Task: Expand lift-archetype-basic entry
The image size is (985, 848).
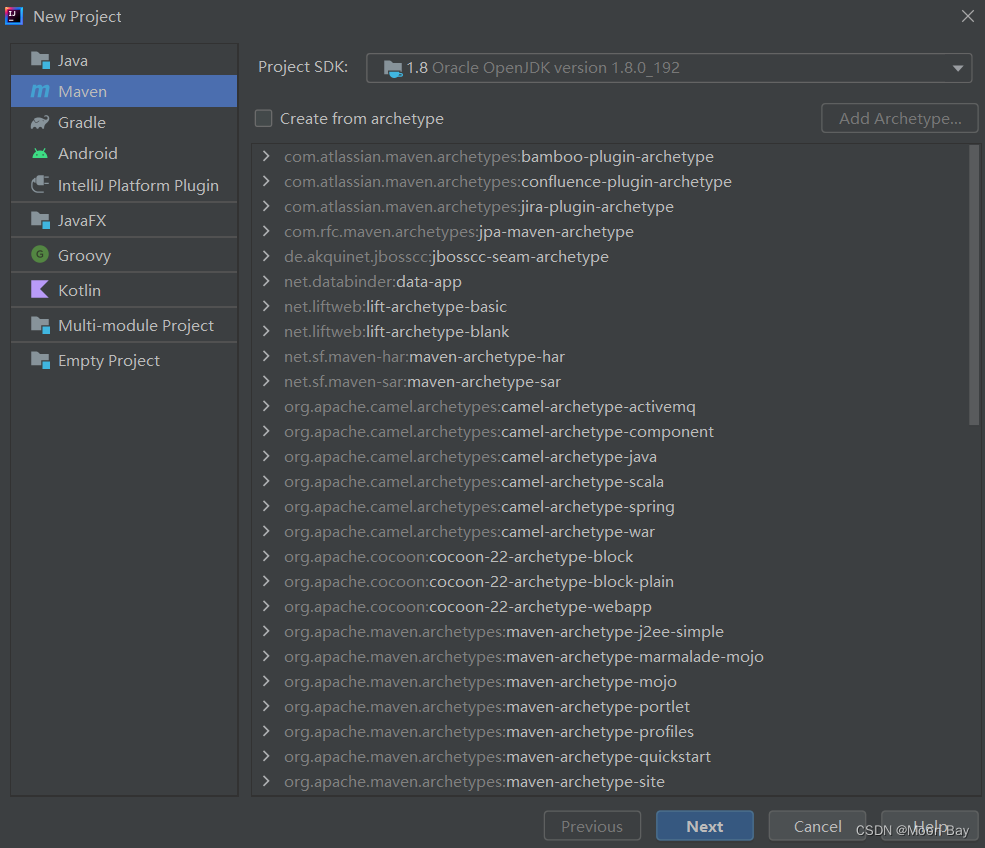Action: coord(266,307)
